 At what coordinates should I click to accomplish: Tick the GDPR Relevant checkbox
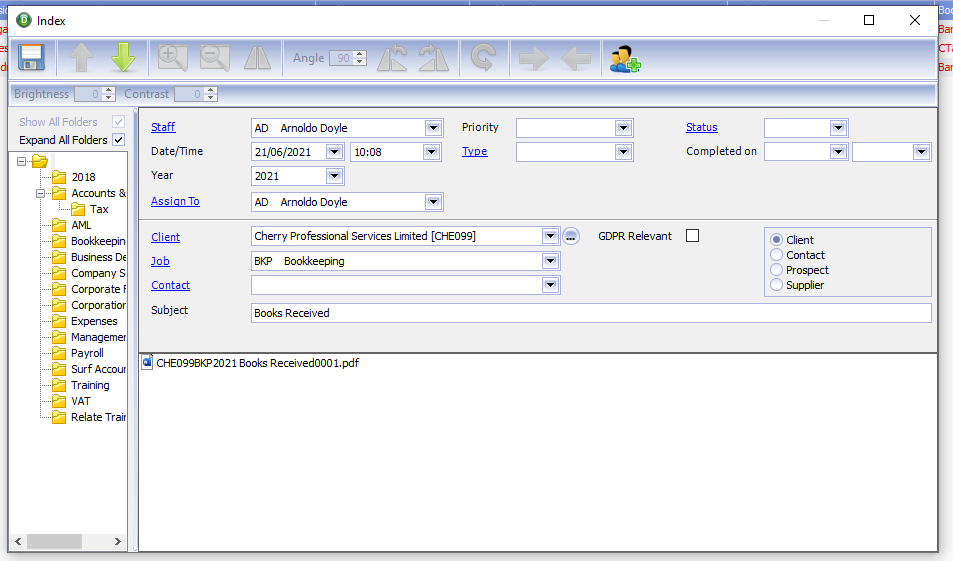tap(692, 236)
